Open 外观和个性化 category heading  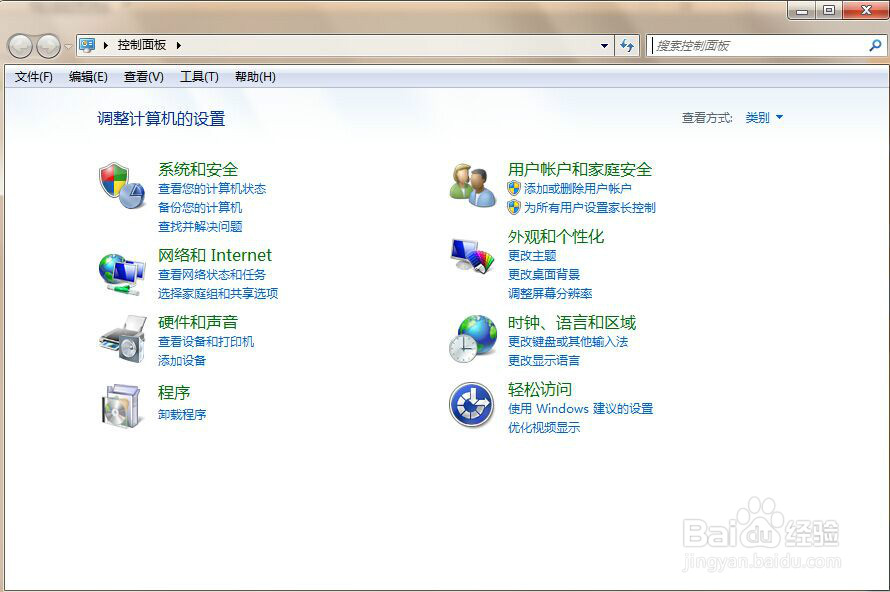(556, 236)
